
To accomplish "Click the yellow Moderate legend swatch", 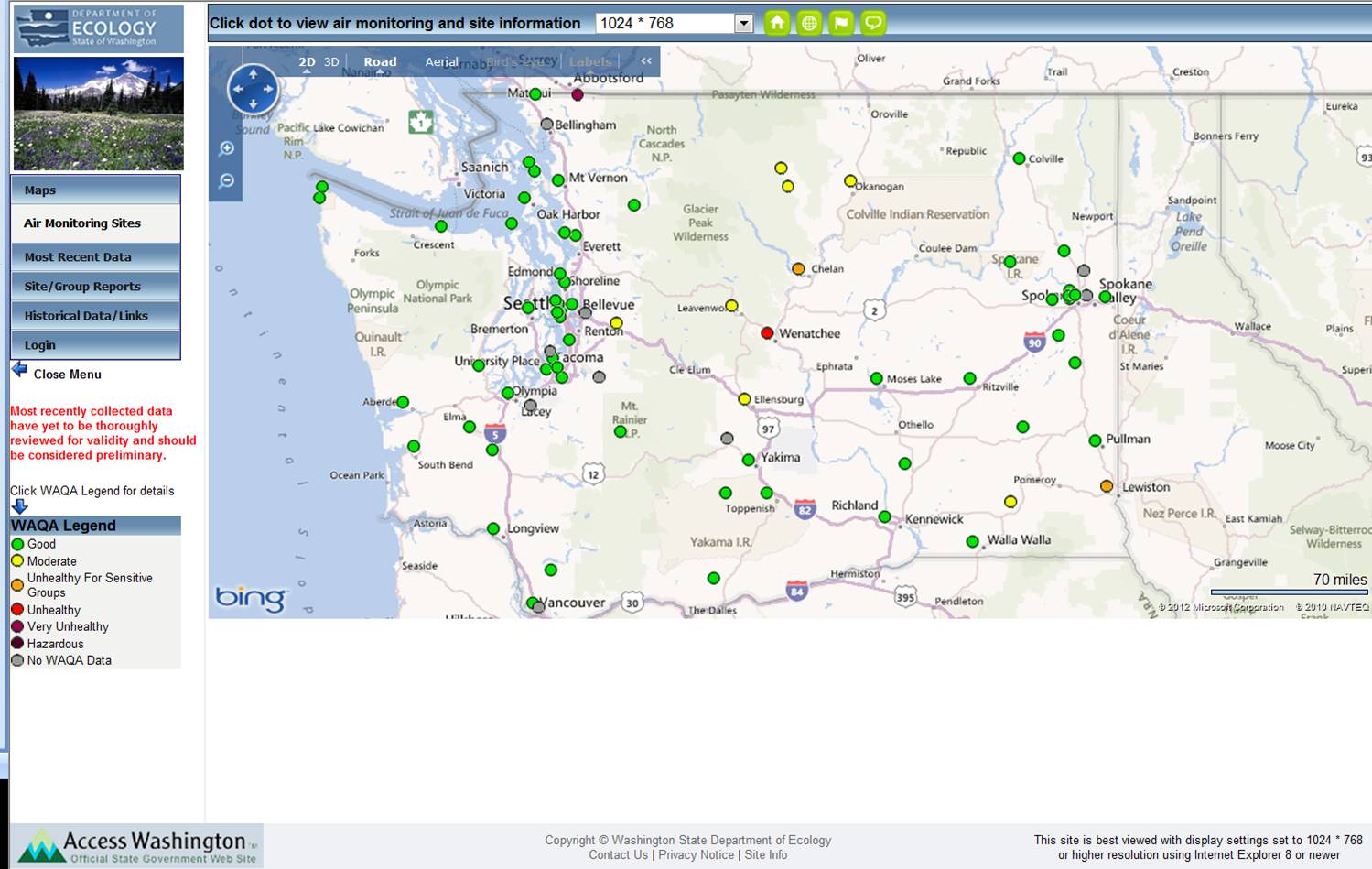I will click(17, 561).
